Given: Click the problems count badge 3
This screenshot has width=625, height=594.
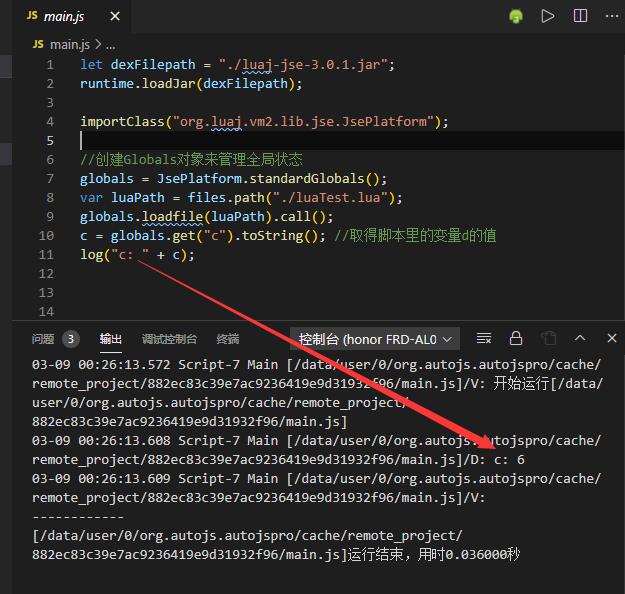Looking at the screenshot, I should tap(71, 339).
